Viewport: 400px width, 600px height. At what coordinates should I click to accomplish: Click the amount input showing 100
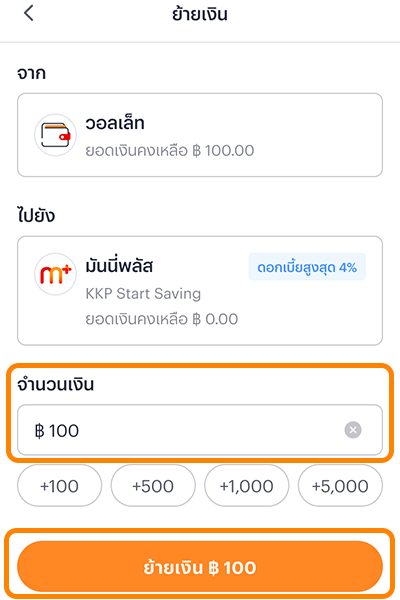[200, 430]
